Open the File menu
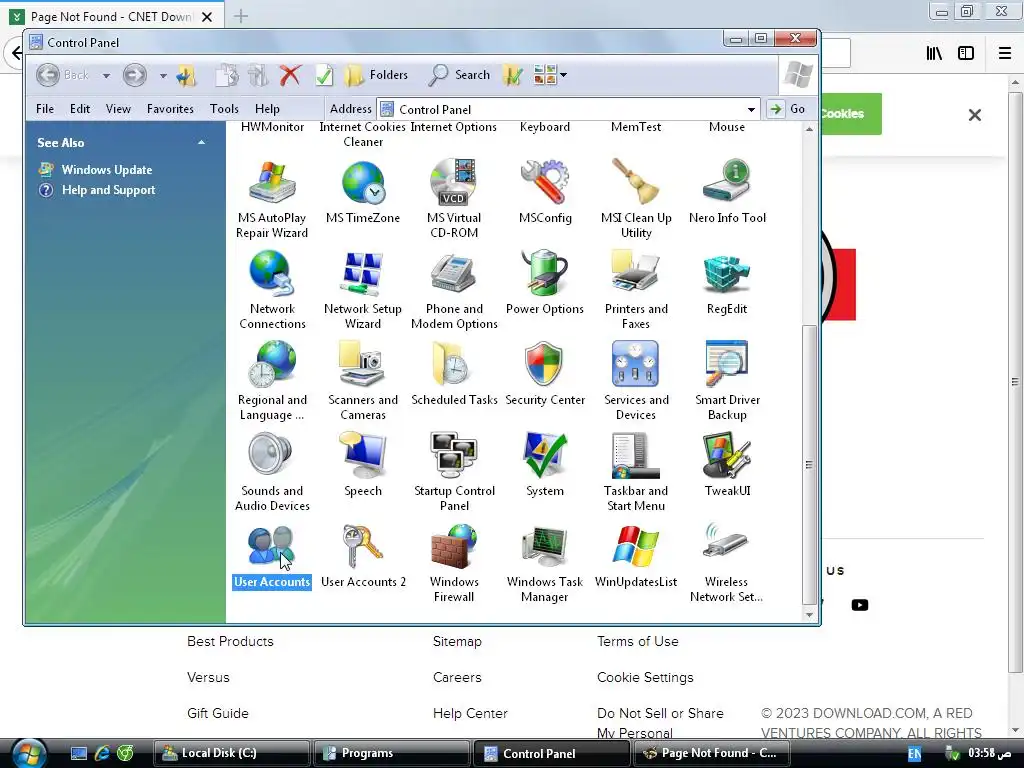Viewport: 1024px width, 768px height. pos(45,109)
